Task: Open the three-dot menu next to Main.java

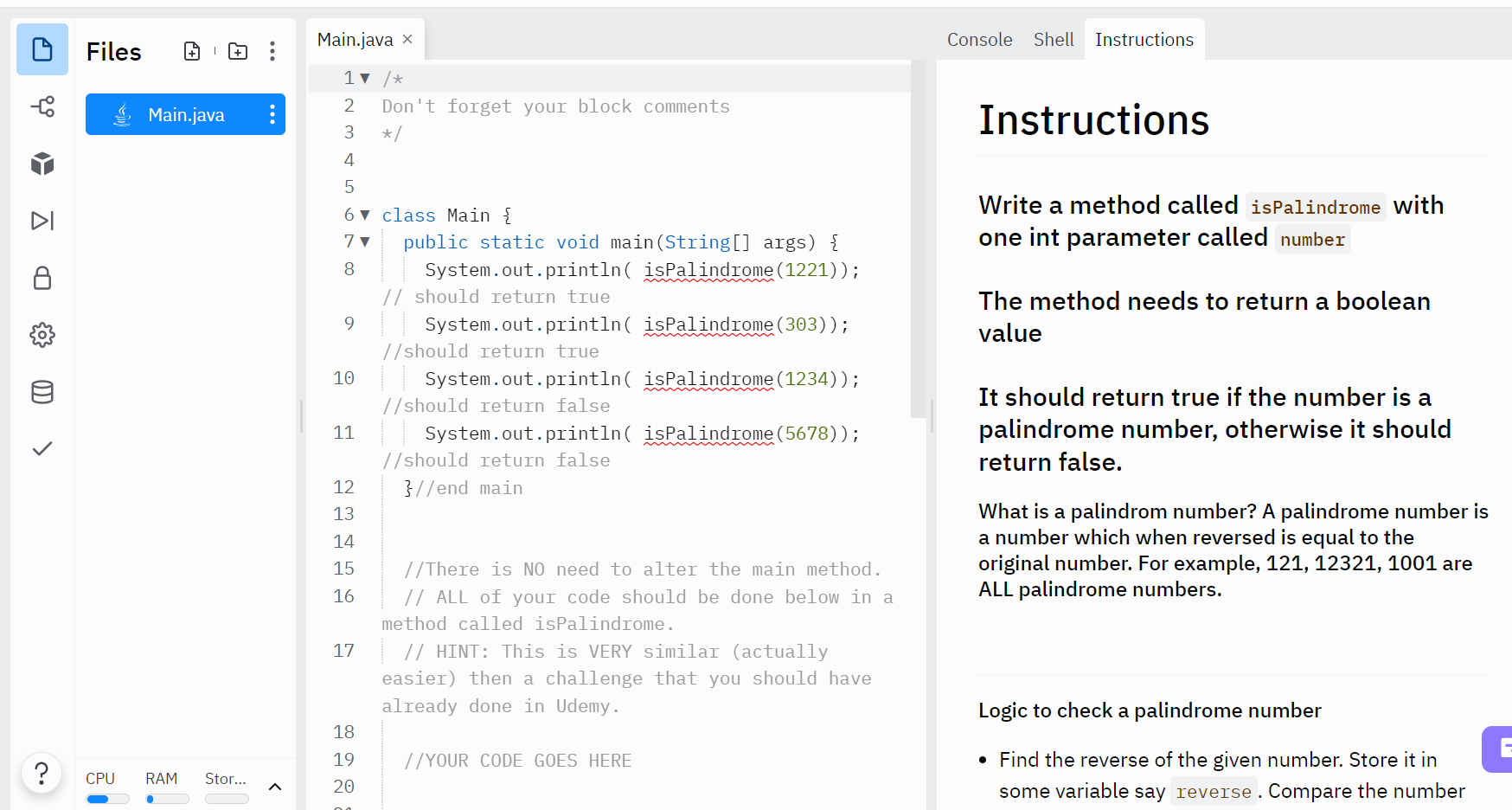Action: tap(272, 114)
